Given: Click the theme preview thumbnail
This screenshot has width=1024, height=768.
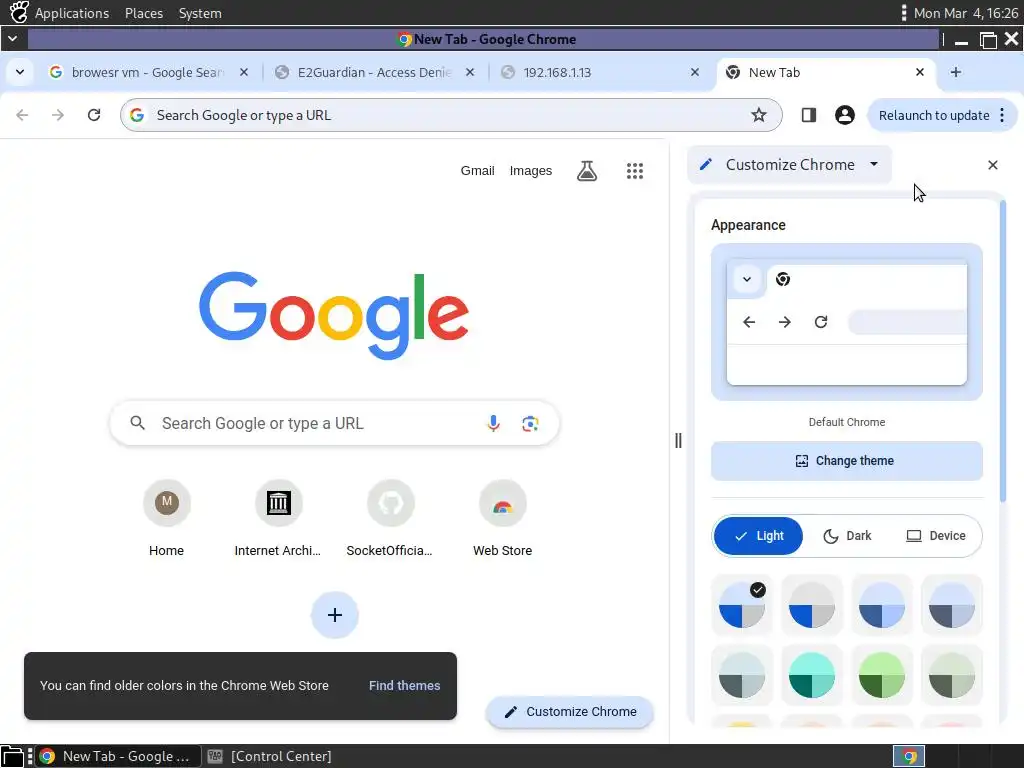Looking at the screenshot, I should tap(846, 322).
